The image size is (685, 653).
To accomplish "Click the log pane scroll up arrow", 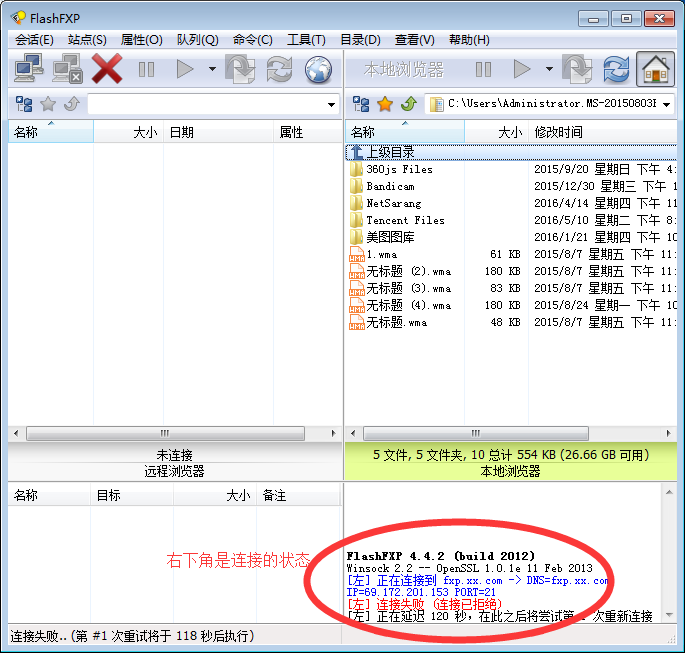I will pos(669,492).
